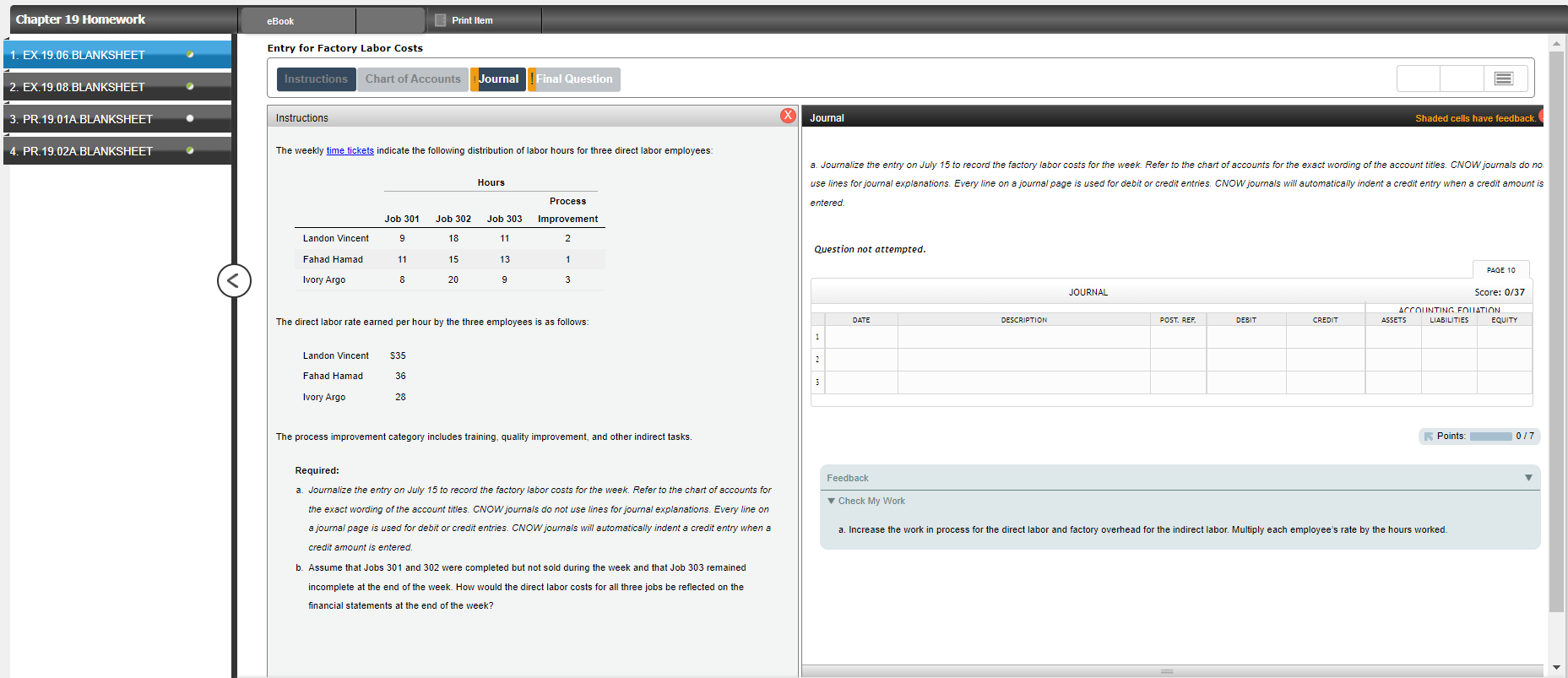The width and height of the screenshot is (1568, 678).
Task: Click the 'Job 303' column header
Action: tap(505, 219)
